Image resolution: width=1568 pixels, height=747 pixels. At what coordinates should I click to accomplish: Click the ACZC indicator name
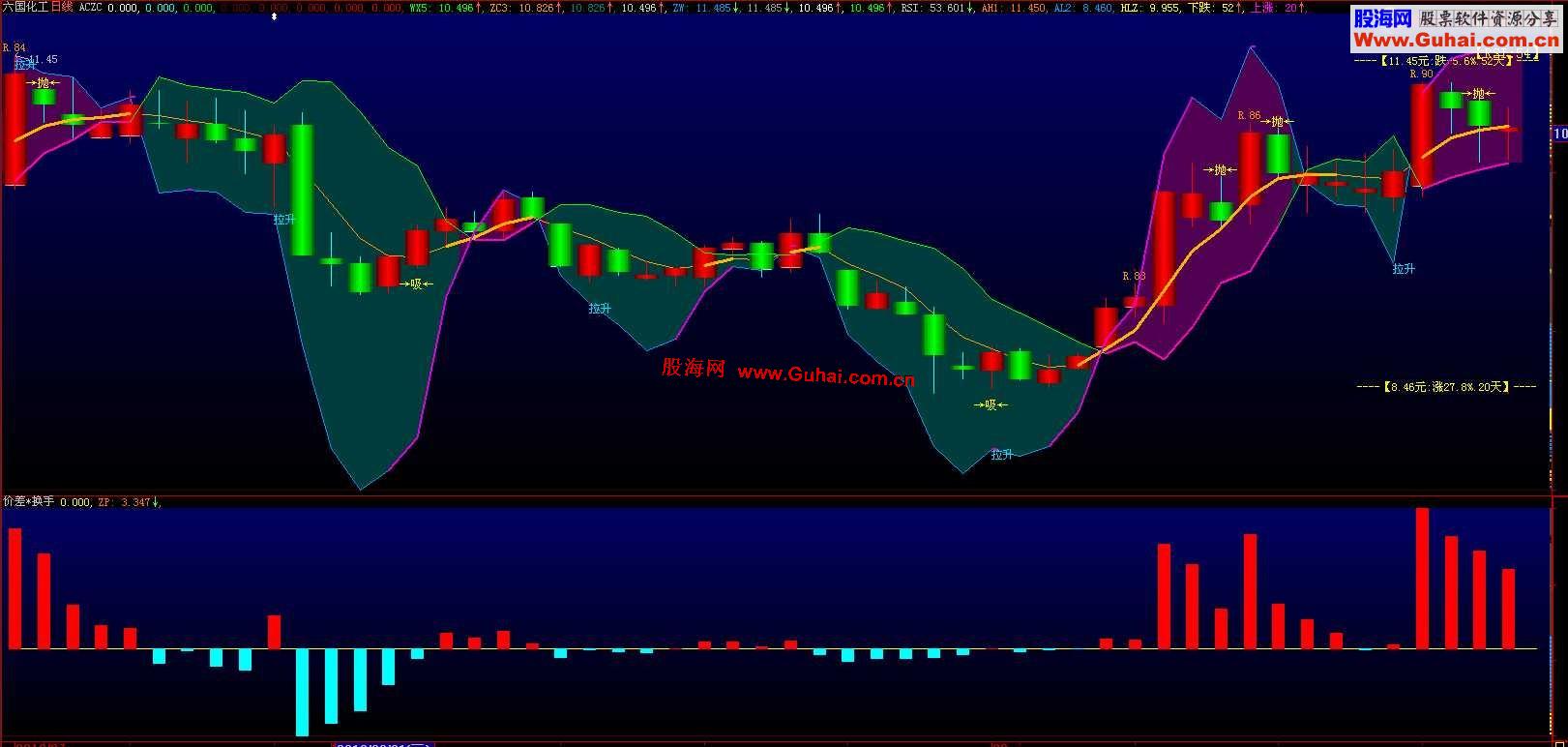[89, 7]
